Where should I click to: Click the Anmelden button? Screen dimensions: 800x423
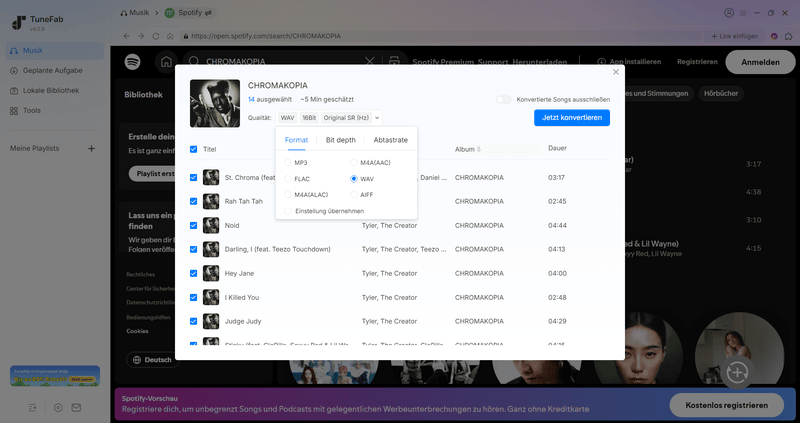[x=760, y=62]
